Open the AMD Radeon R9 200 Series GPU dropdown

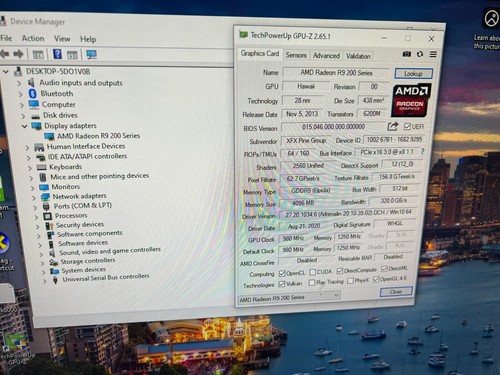[x=289, y=297]
